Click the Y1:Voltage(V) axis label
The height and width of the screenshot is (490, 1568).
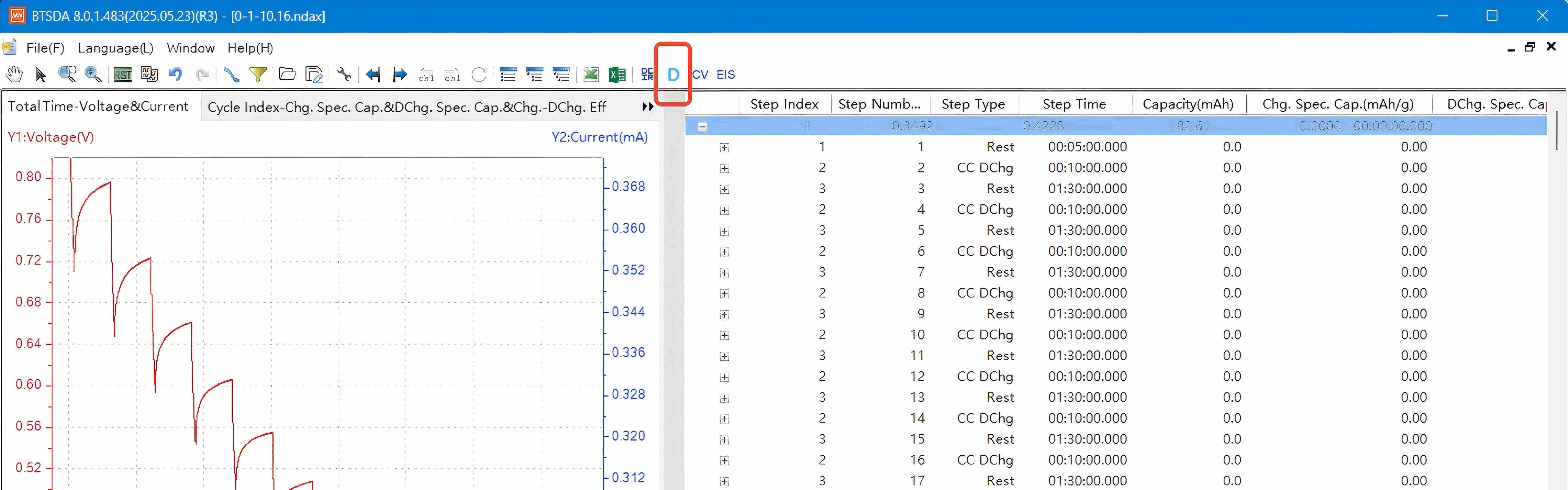[x=51, y=137]
